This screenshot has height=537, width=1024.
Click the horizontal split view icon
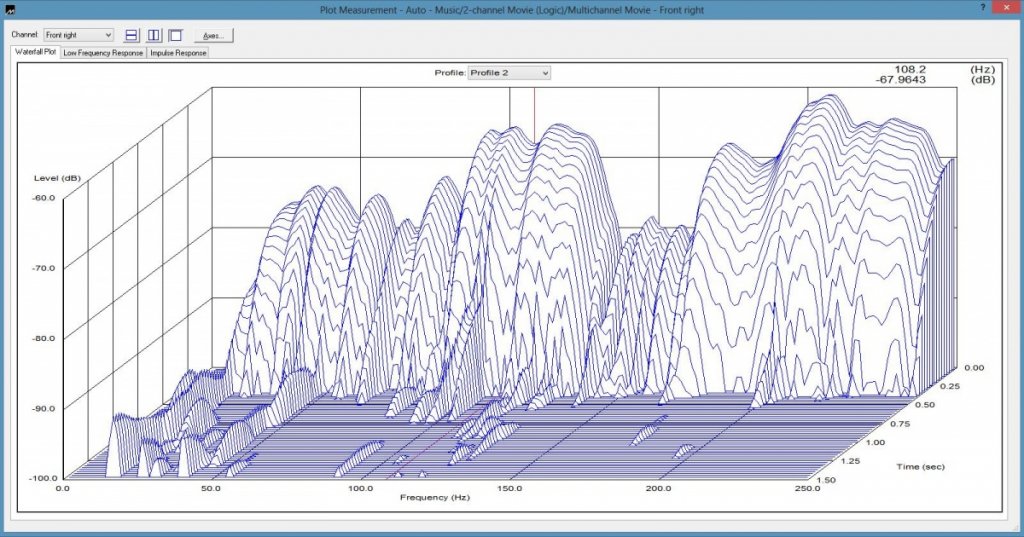point(131,35)
